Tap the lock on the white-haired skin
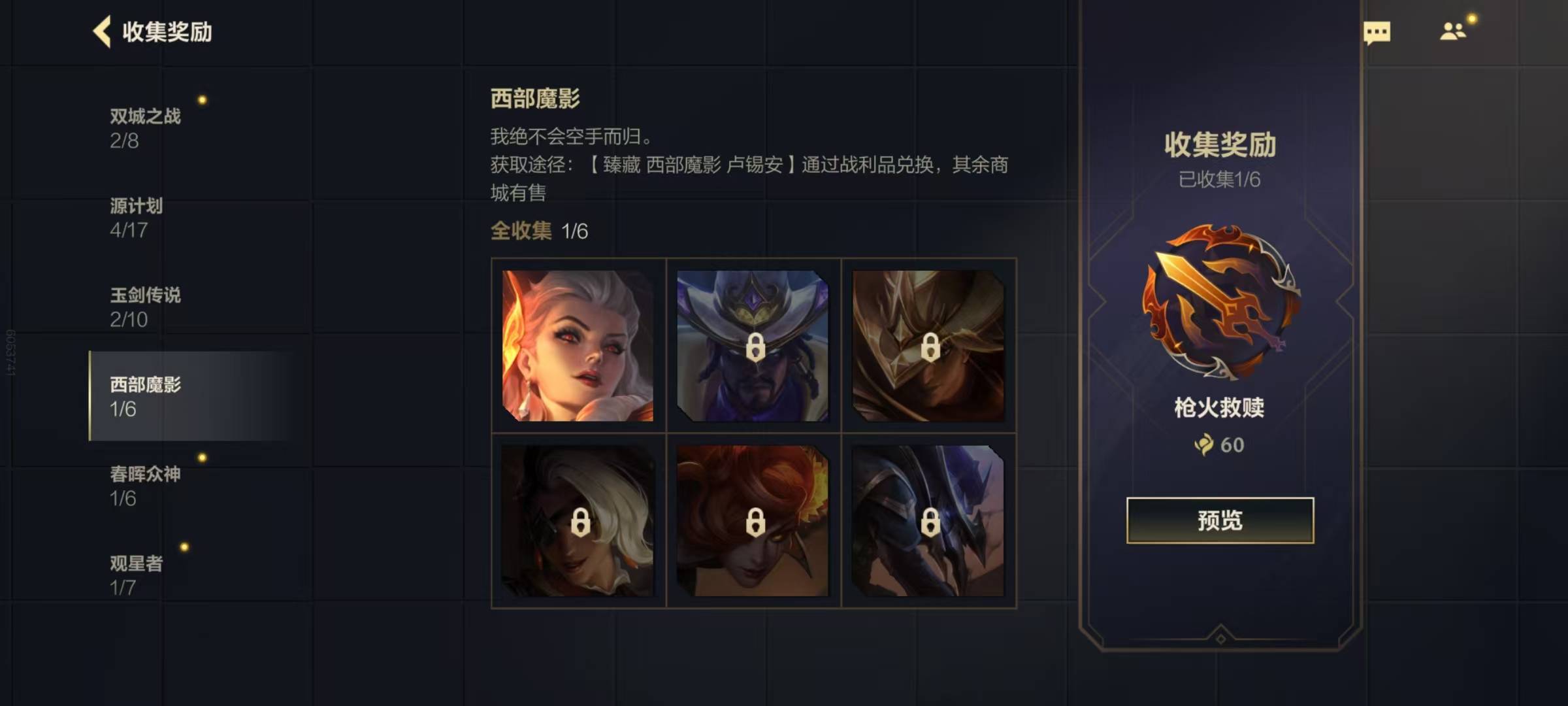1568x706 pixels. coord(580,522)
